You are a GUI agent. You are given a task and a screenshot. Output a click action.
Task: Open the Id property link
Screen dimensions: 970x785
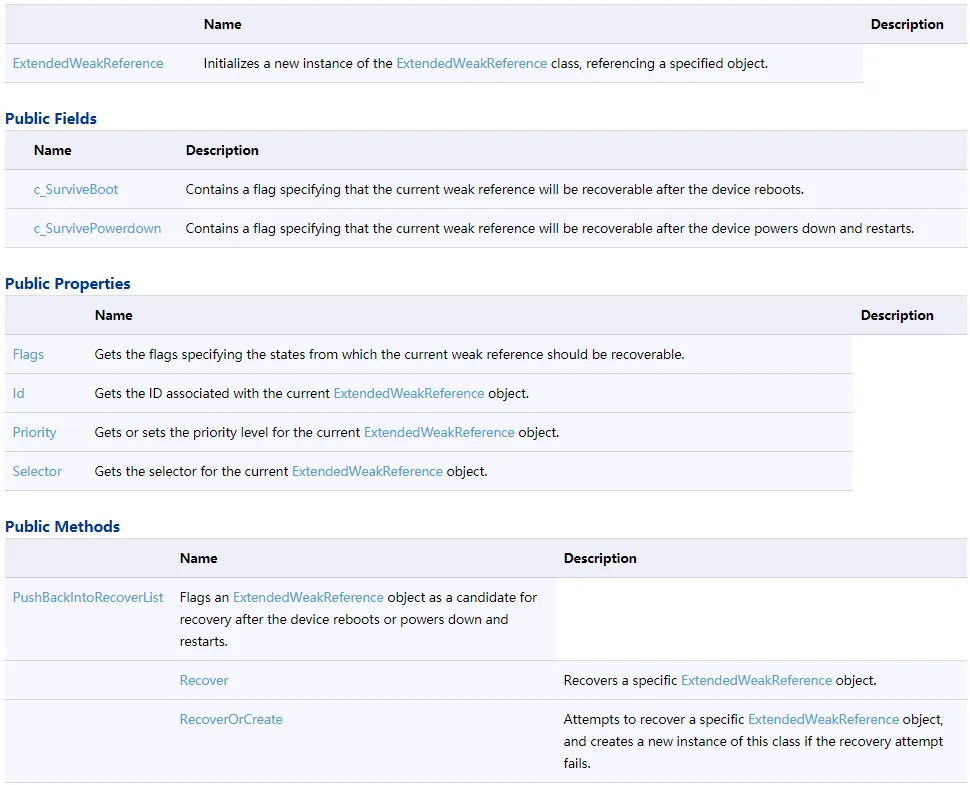pos(19,393)
